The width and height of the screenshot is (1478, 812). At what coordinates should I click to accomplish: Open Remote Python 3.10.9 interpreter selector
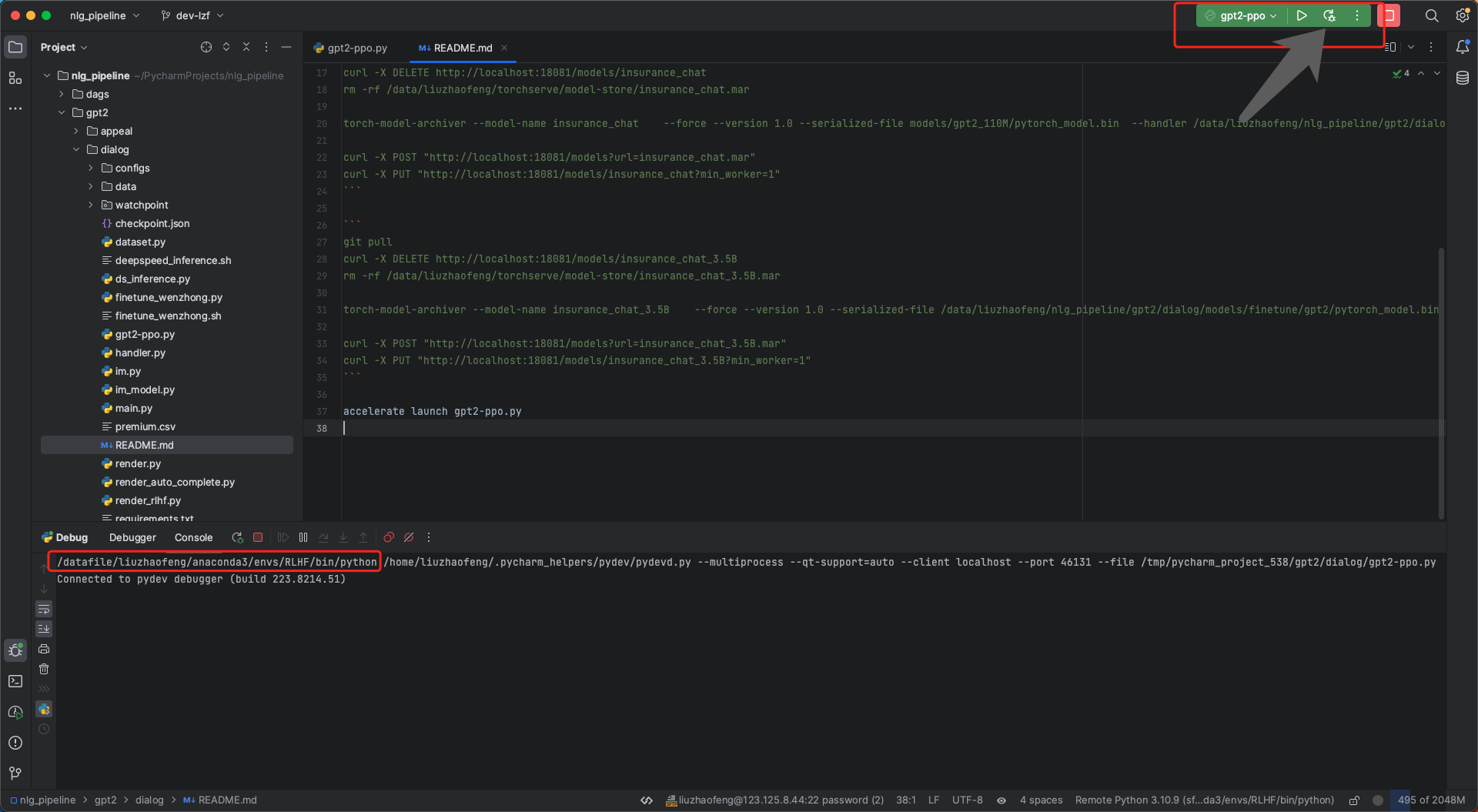tap(1204, 800)
